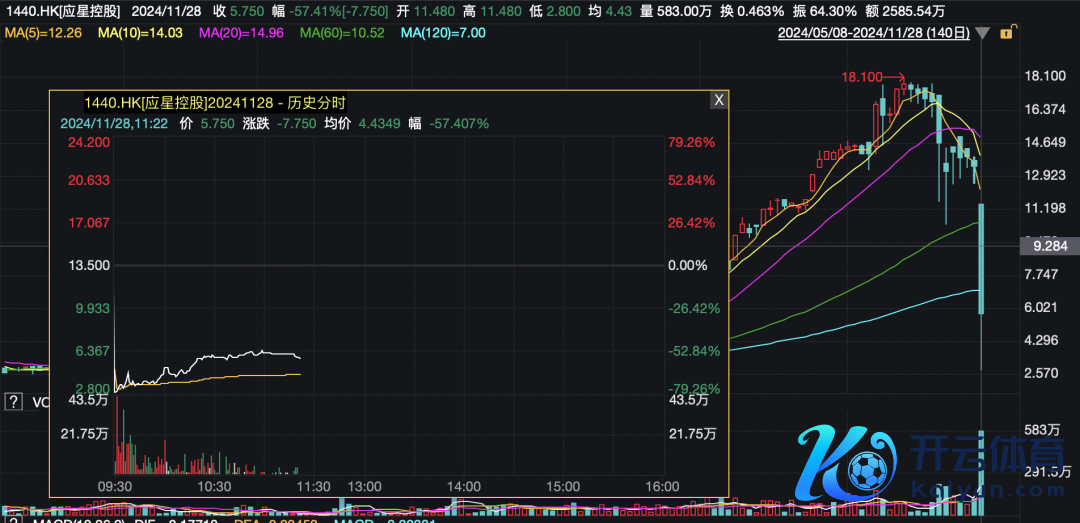Click the gray triangle date marker
Screen dimensions: 1080x523
[x=983, y=34]
